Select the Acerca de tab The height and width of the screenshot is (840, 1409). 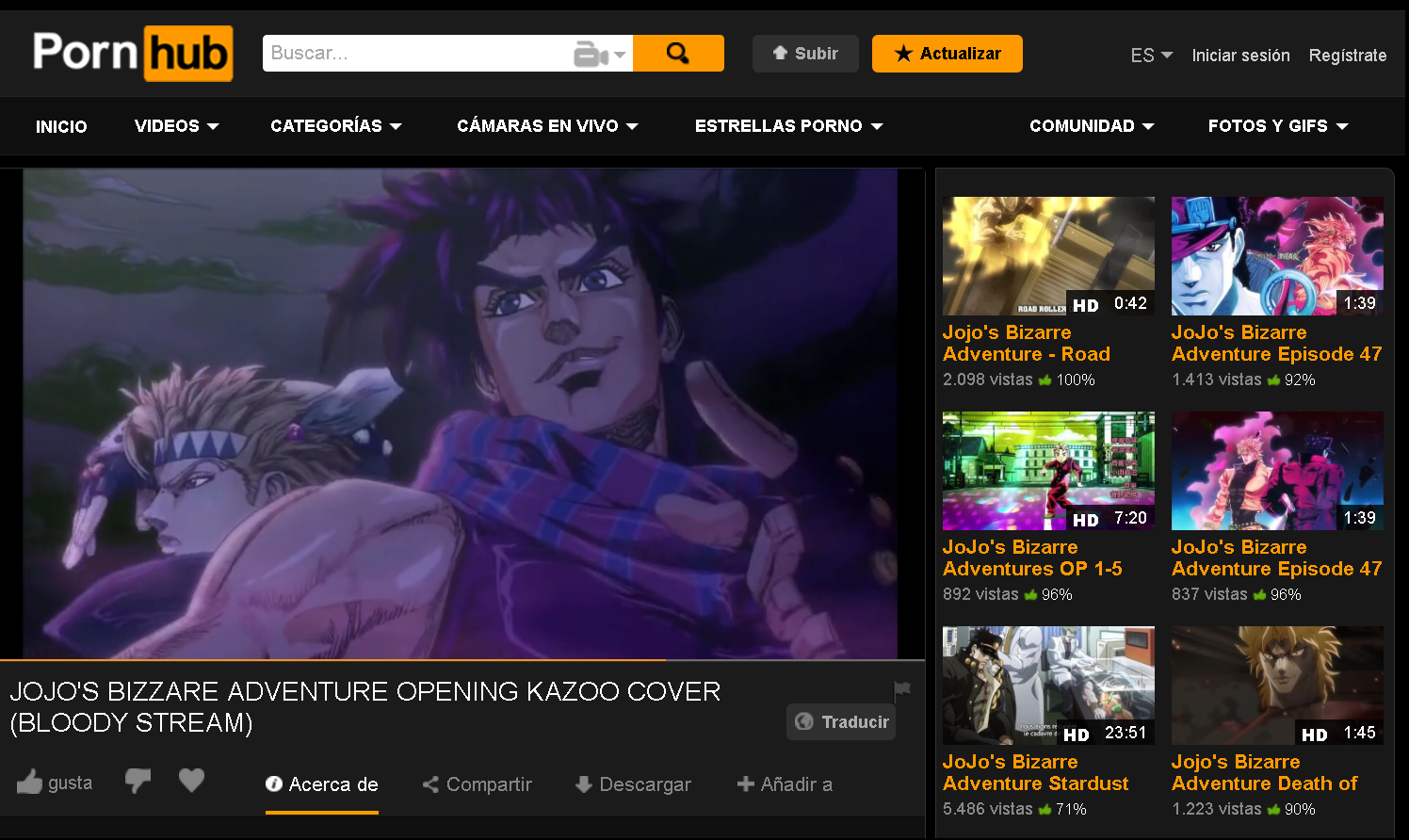tap(322, 784)
